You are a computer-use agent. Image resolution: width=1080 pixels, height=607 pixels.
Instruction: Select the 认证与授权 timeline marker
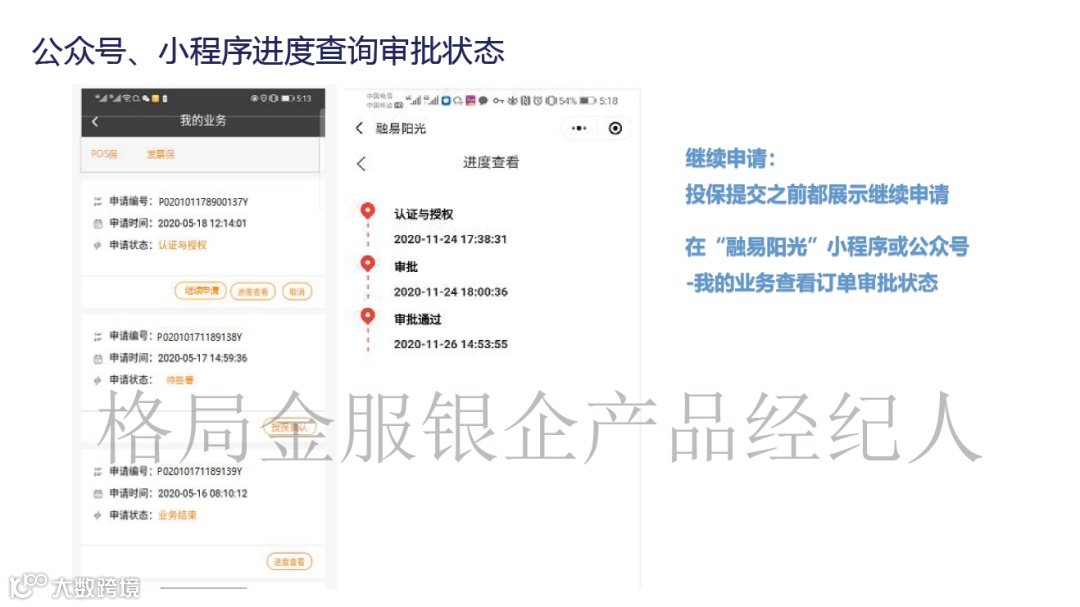[368, 211]
